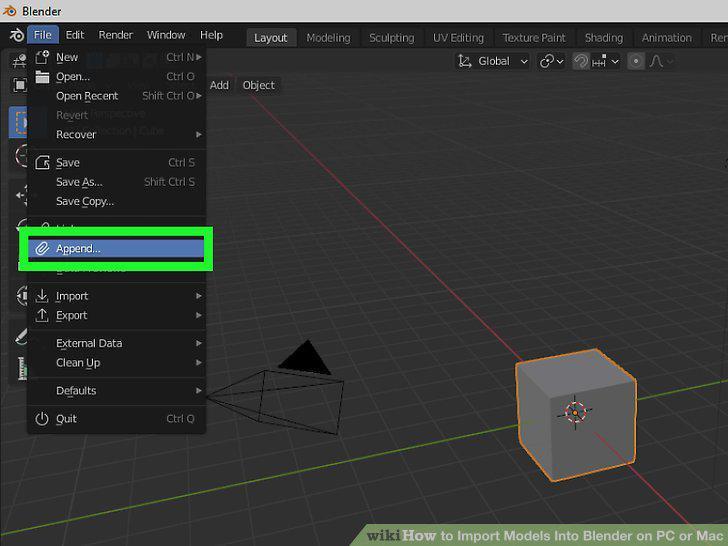Click the Quit power icon
Image resolution: width=728 pixels, height=546 pixels.
[42, 419]
